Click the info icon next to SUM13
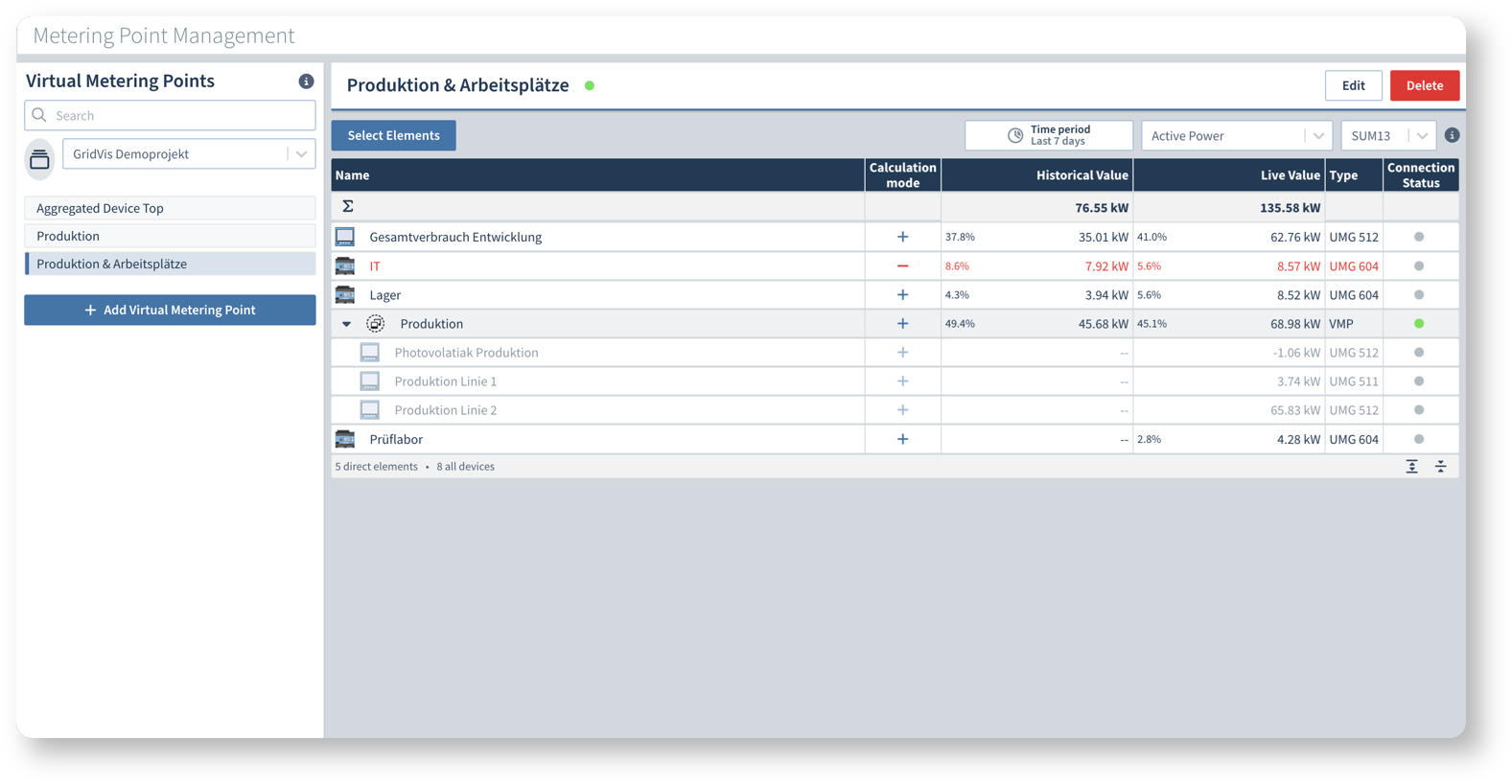This screenshot has width=1512, height=784. pyautogui.click(x=1452, y=135)
